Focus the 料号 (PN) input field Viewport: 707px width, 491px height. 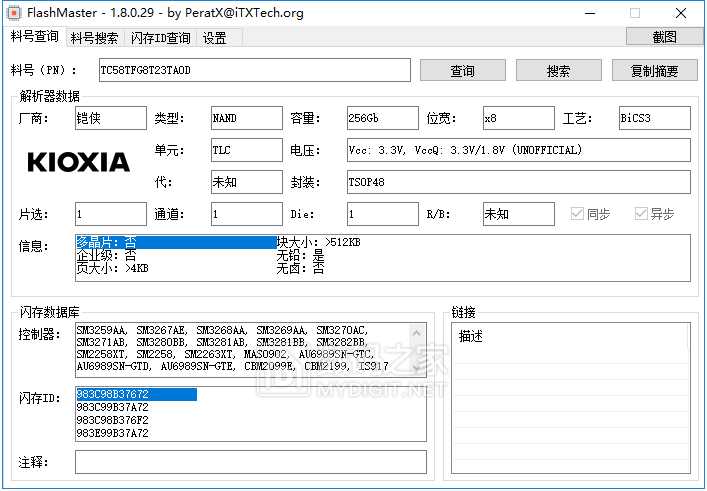coord(255,70)
